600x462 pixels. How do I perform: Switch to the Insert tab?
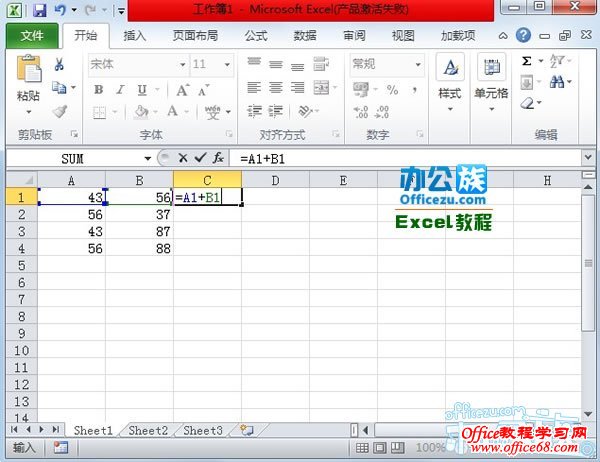pos(135,36)
